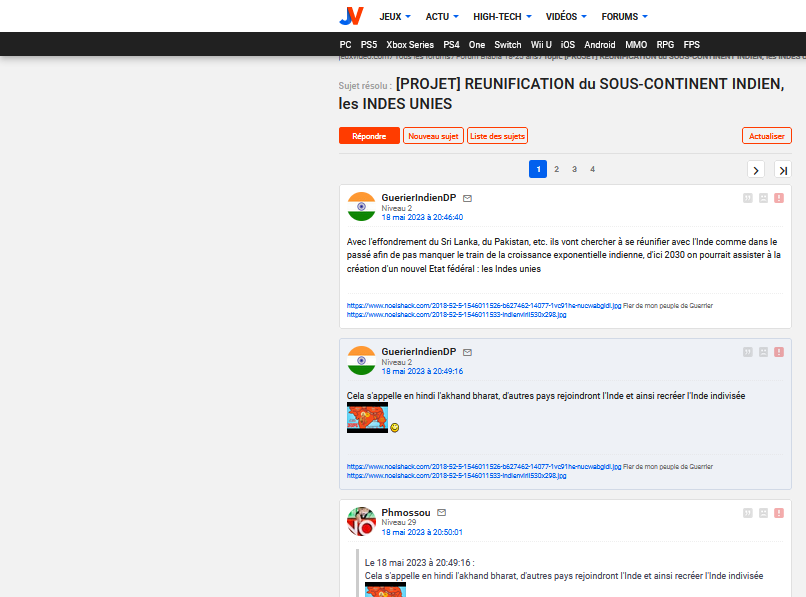Open the akhand bharat map image
Viewport: 806px width, 597px height.
(367, 418)
